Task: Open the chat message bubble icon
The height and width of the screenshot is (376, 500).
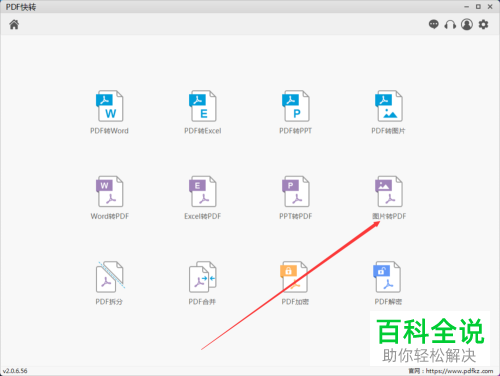Action: pyautogui.click(x=434, y=24)
